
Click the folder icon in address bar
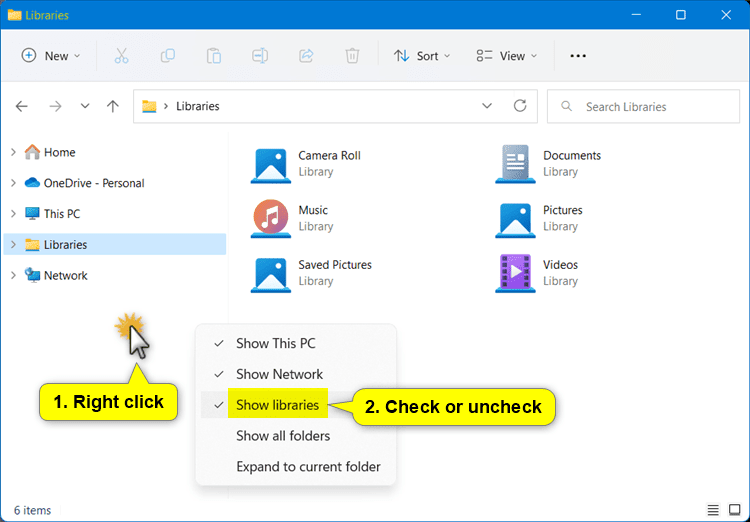(149, 106)
